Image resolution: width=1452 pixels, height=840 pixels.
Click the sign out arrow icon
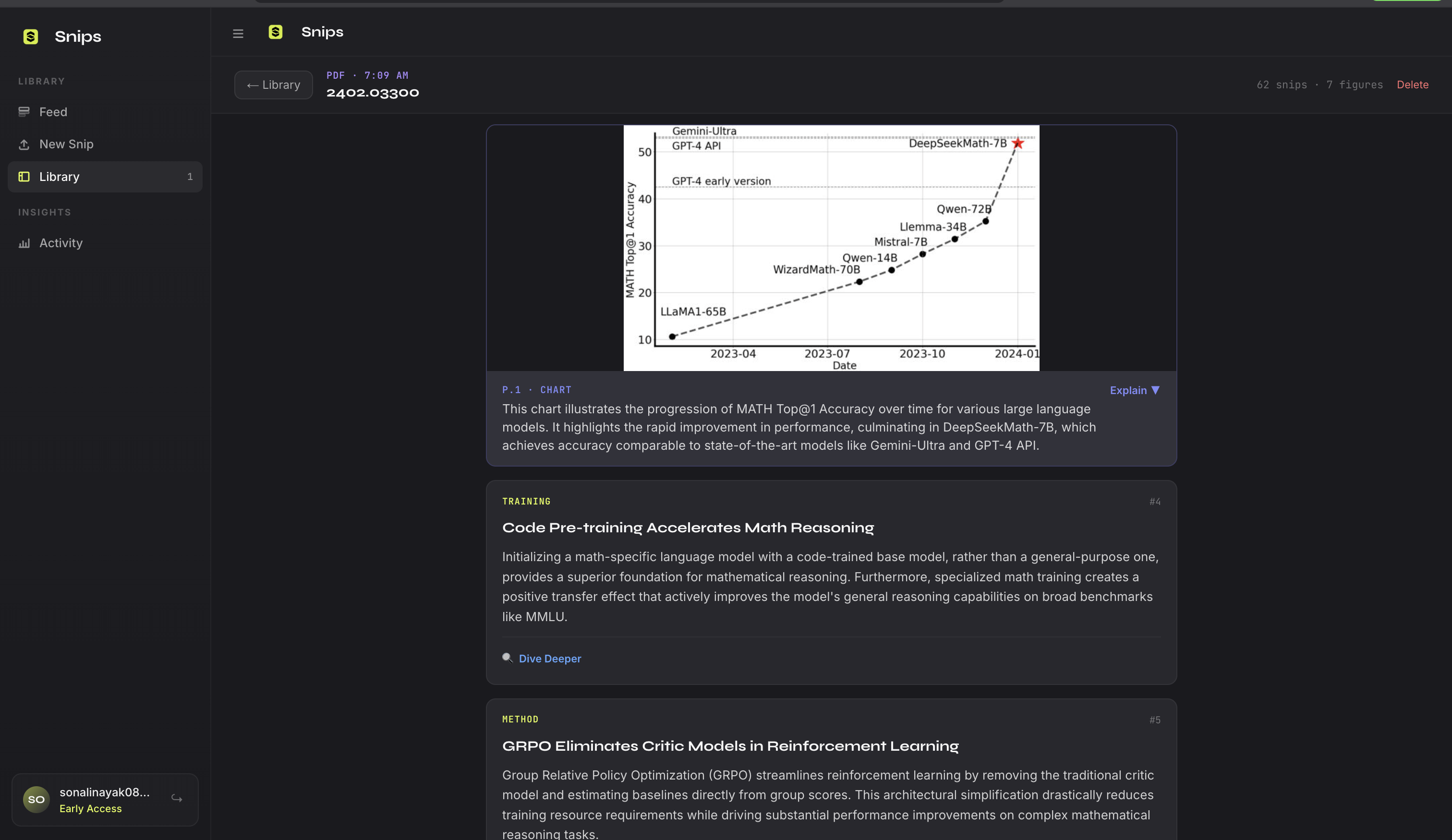pos(177,799)
